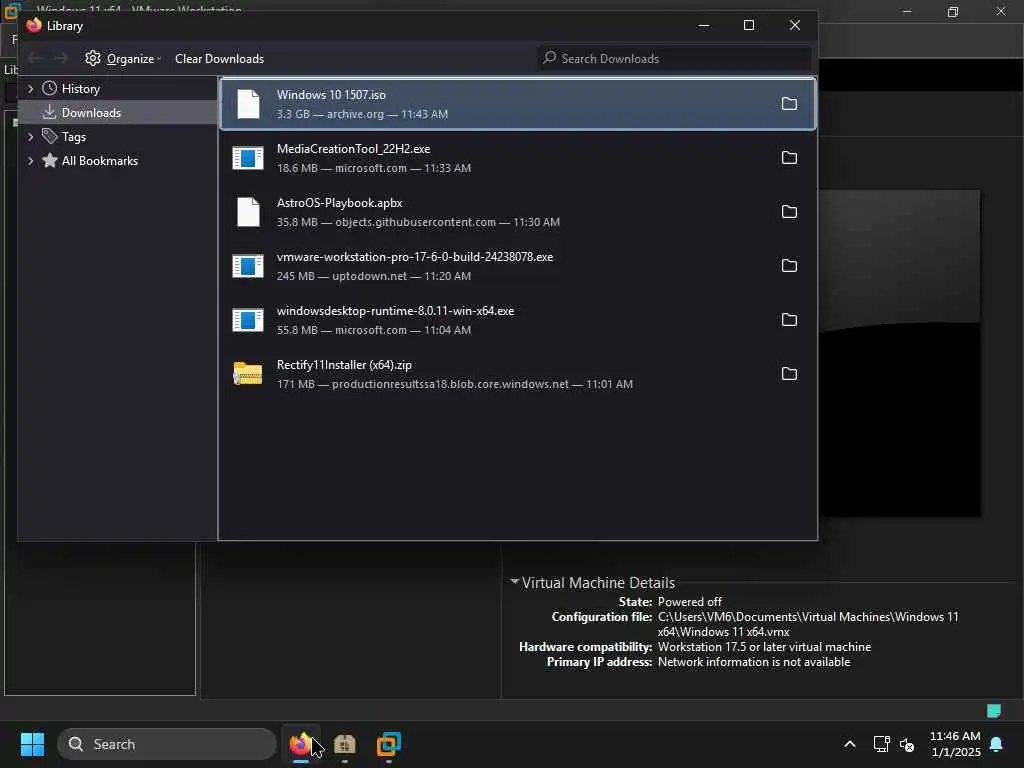This screenshot has height=768, width=1024.
Task: Show Rectify11Installer zip in folder
Action: click(789, 374)
